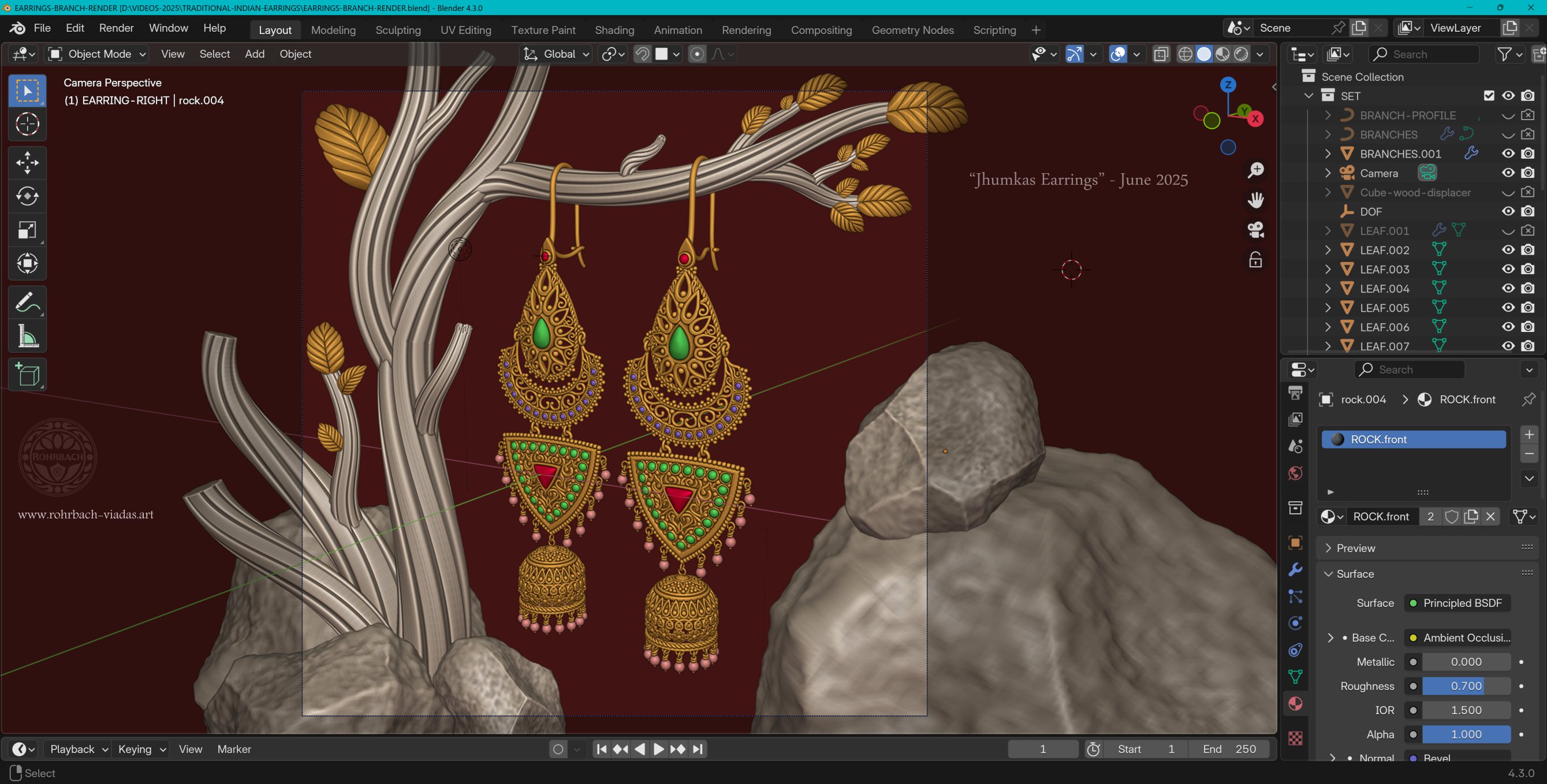The height and width of the screenshot is (784, 1547).
Task: Adjust the Roughness value slider
Action: [1466, 686]
